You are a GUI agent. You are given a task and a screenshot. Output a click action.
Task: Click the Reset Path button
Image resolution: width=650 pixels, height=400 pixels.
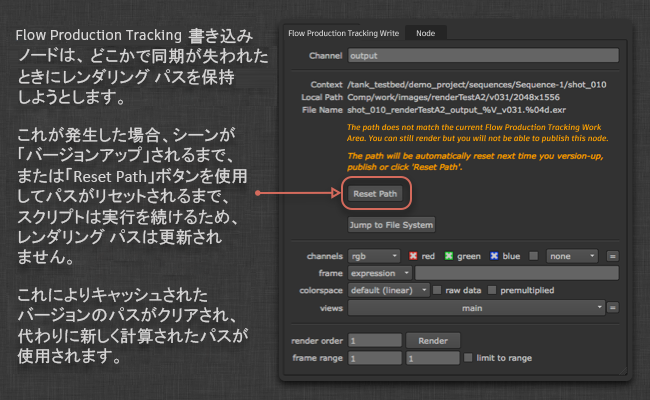375,194
